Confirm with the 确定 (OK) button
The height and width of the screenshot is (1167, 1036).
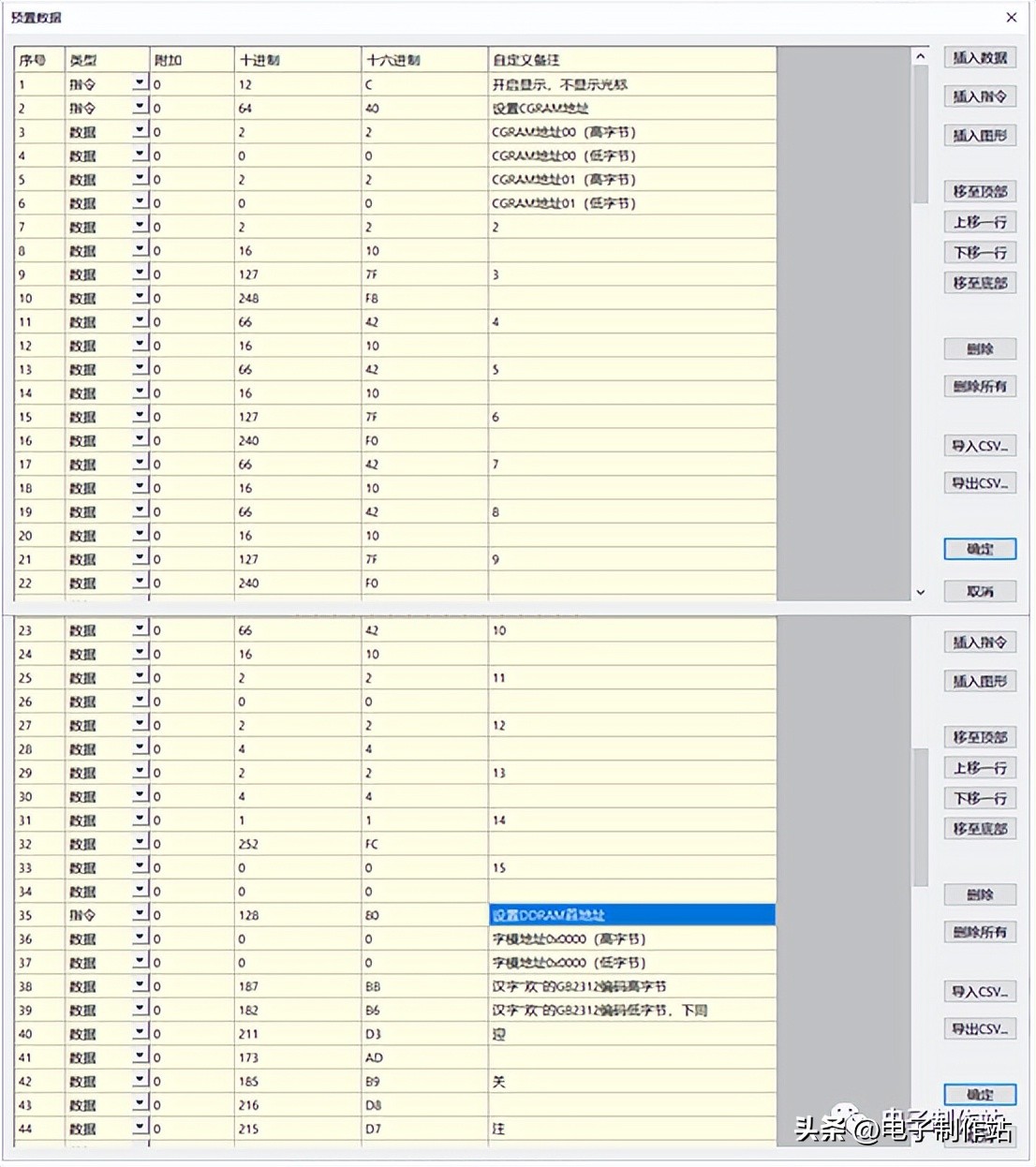click(979, 550)
